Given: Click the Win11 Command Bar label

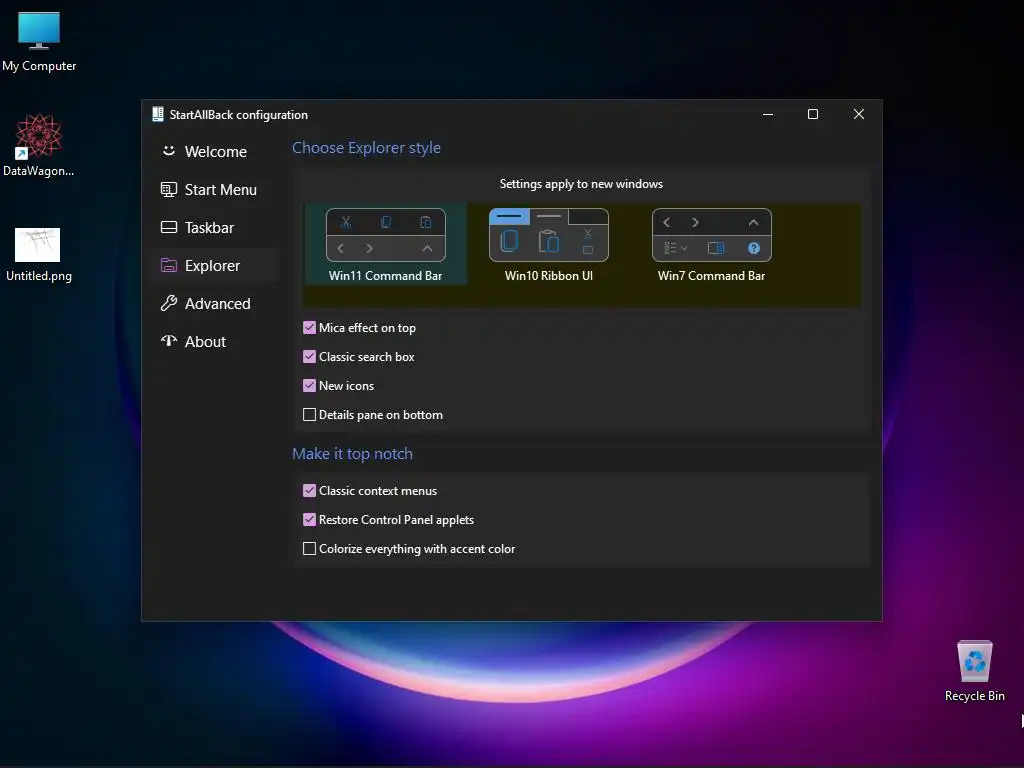Looking at the screenshot, I should tap(385, 276).
